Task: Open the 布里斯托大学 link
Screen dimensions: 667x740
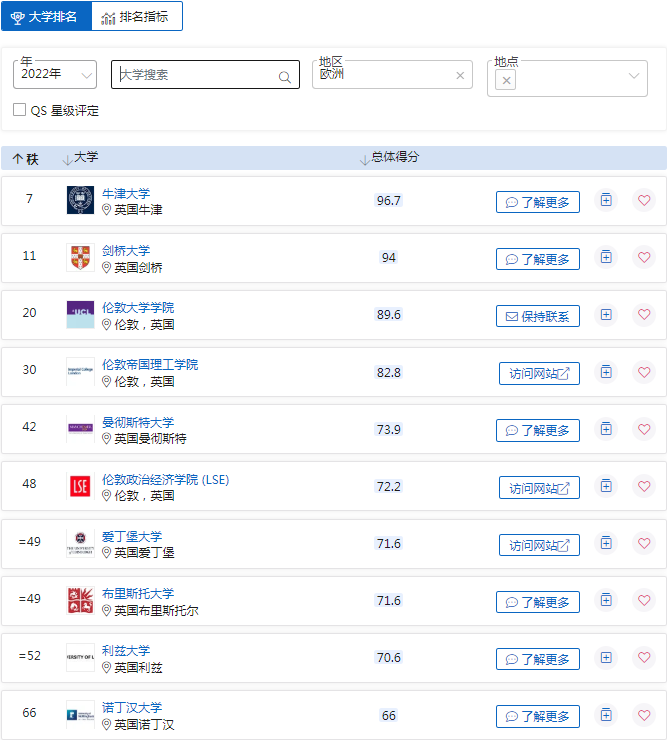Action: [x=138, y=593]
